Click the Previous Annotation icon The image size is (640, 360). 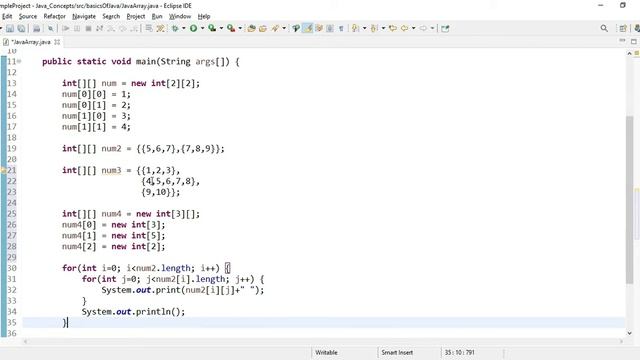[374, 29]
